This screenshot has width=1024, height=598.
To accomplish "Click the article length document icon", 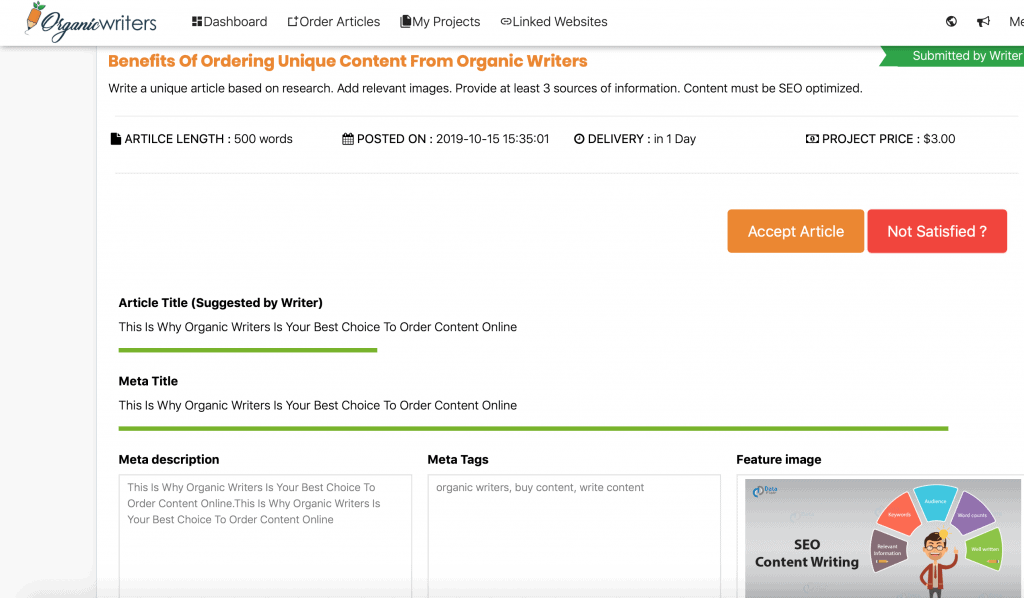I will [116, 139].
